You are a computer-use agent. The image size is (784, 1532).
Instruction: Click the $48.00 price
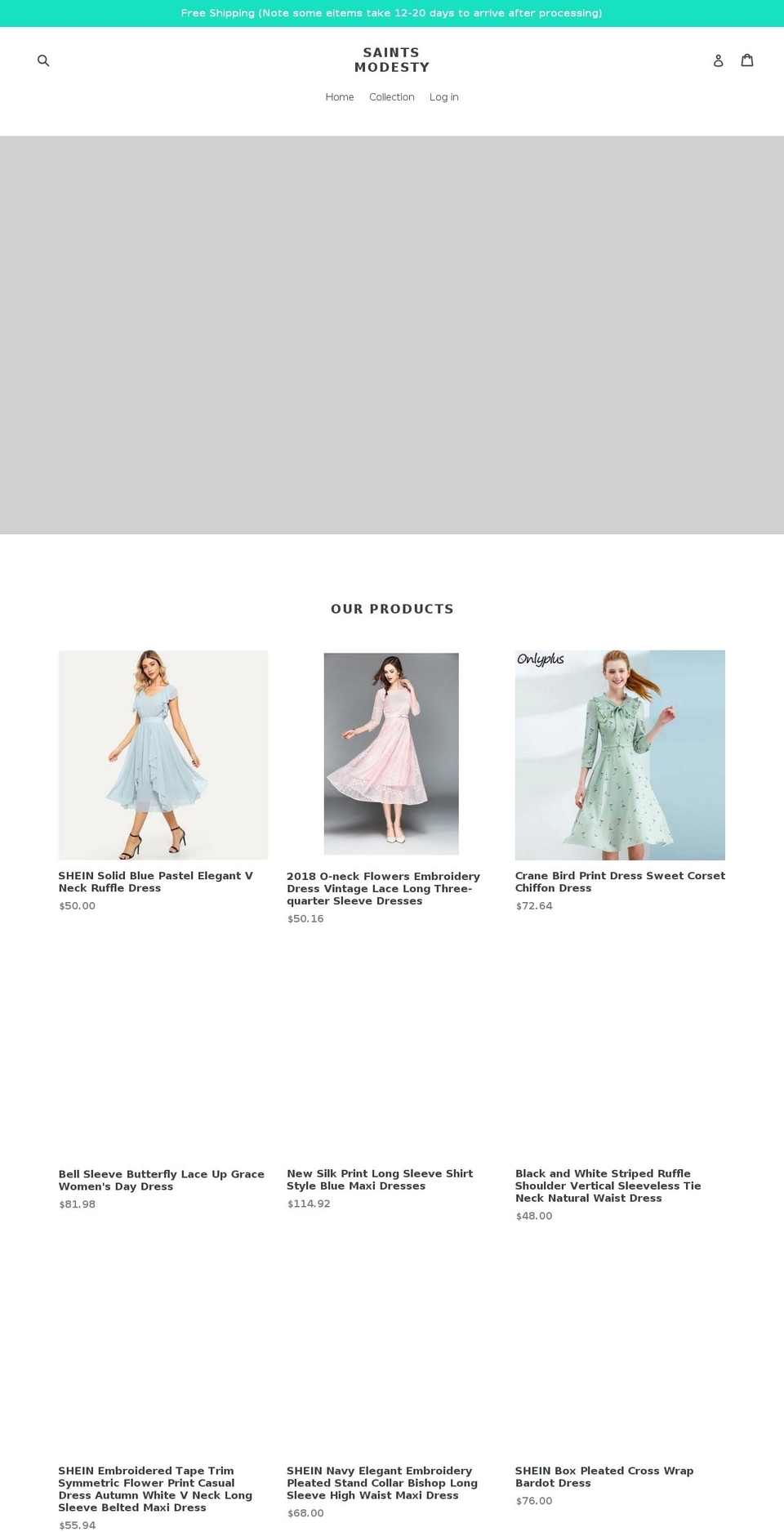(534, 1216)
